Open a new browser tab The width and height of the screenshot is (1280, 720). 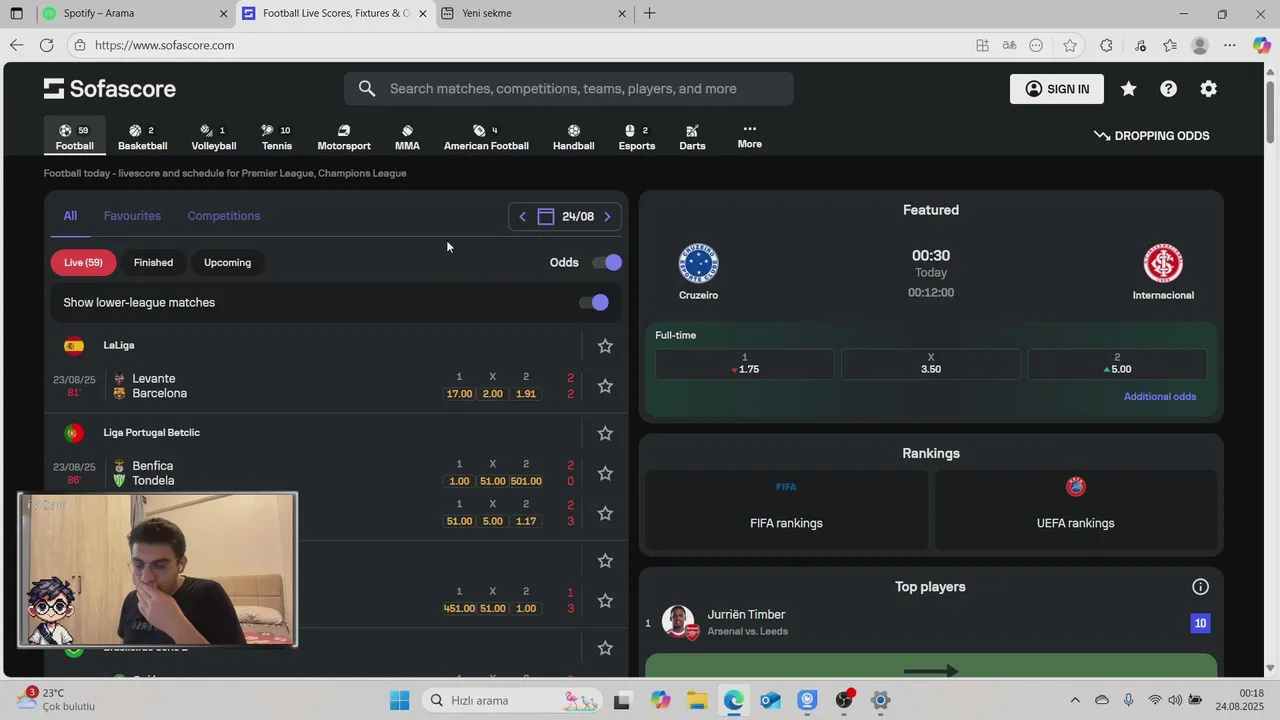(x=650, y=14)
